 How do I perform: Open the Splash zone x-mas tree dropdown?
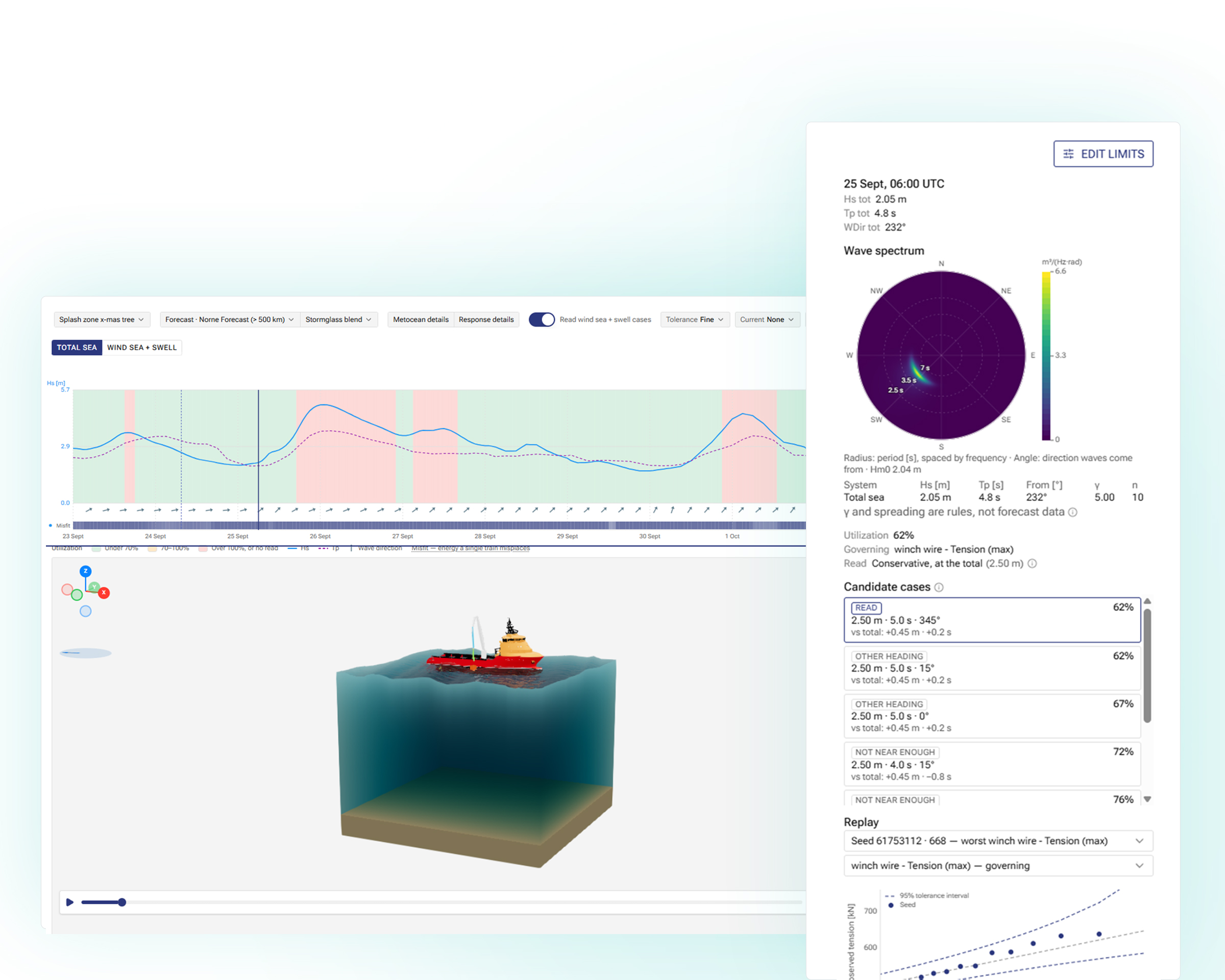click(102, 320)
